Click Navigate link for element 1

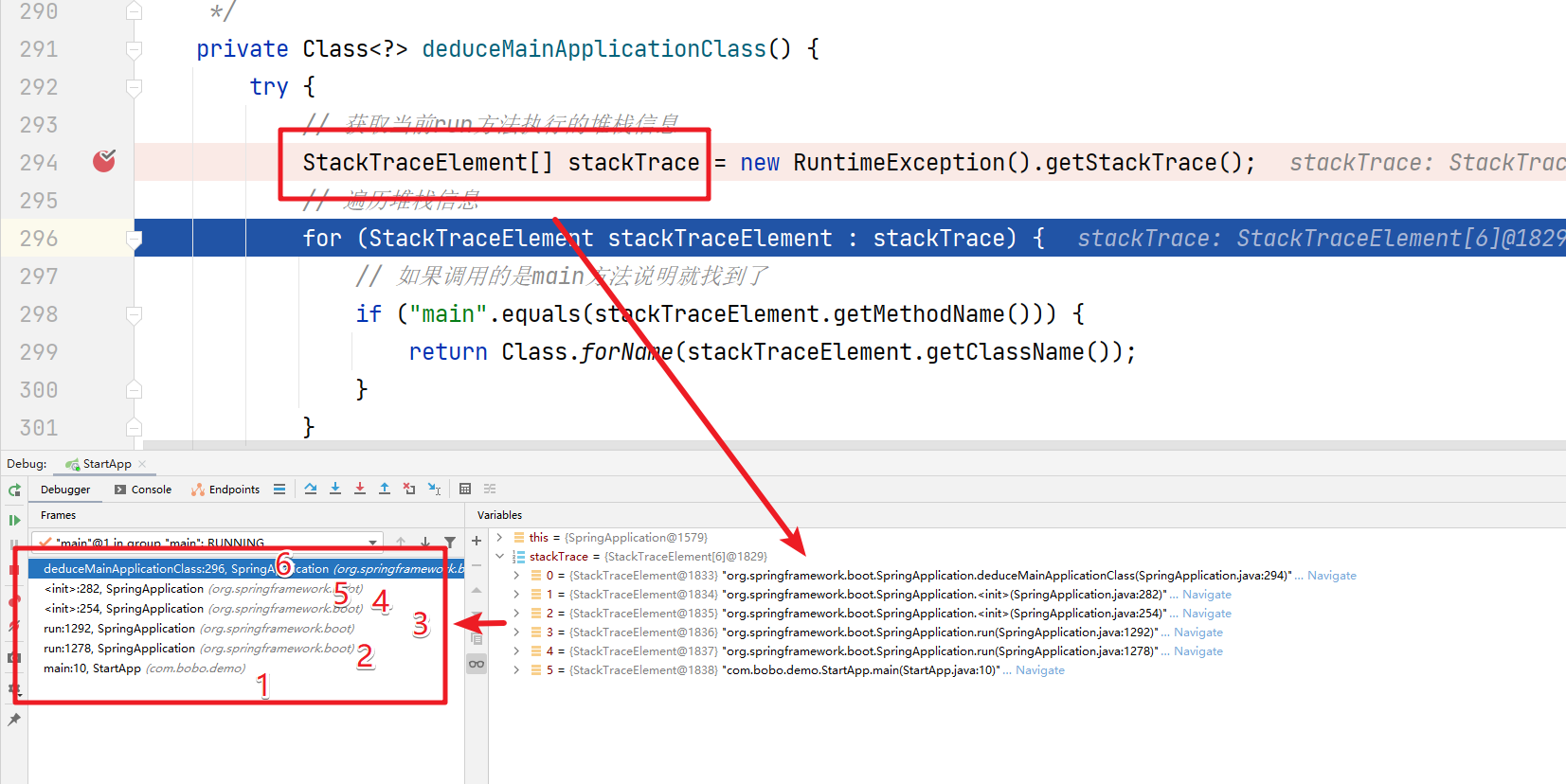click(x=1207, y=594)
